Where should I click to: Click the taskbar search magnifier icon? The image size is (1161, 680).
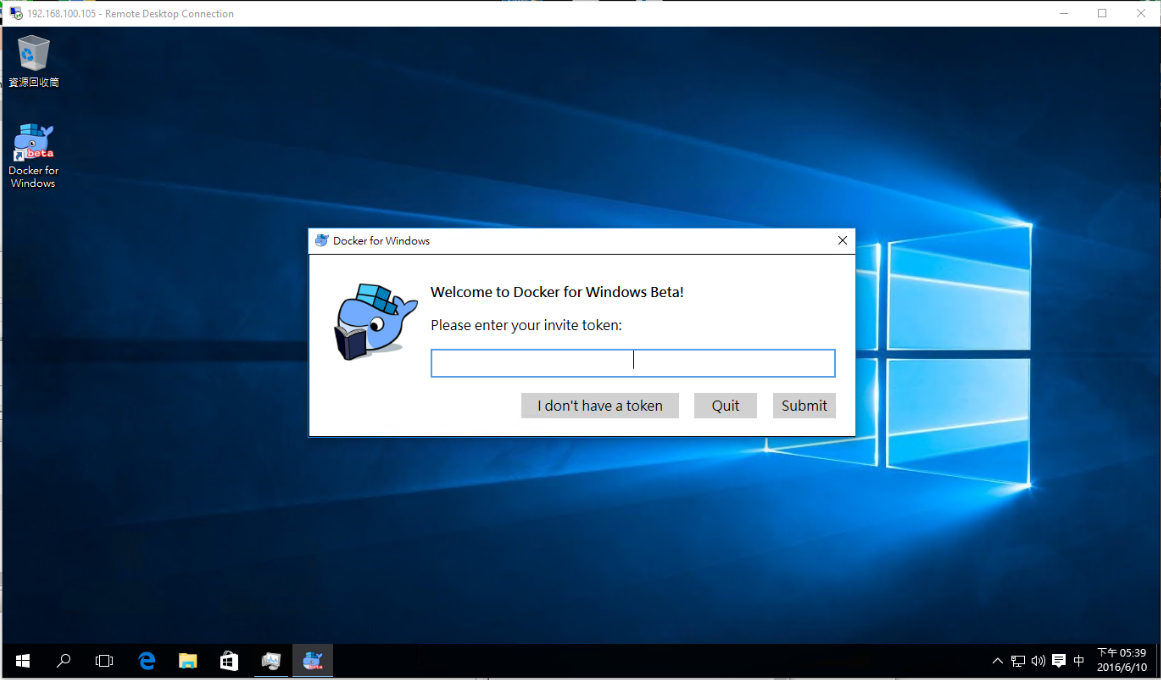click(x=63, y=661)
